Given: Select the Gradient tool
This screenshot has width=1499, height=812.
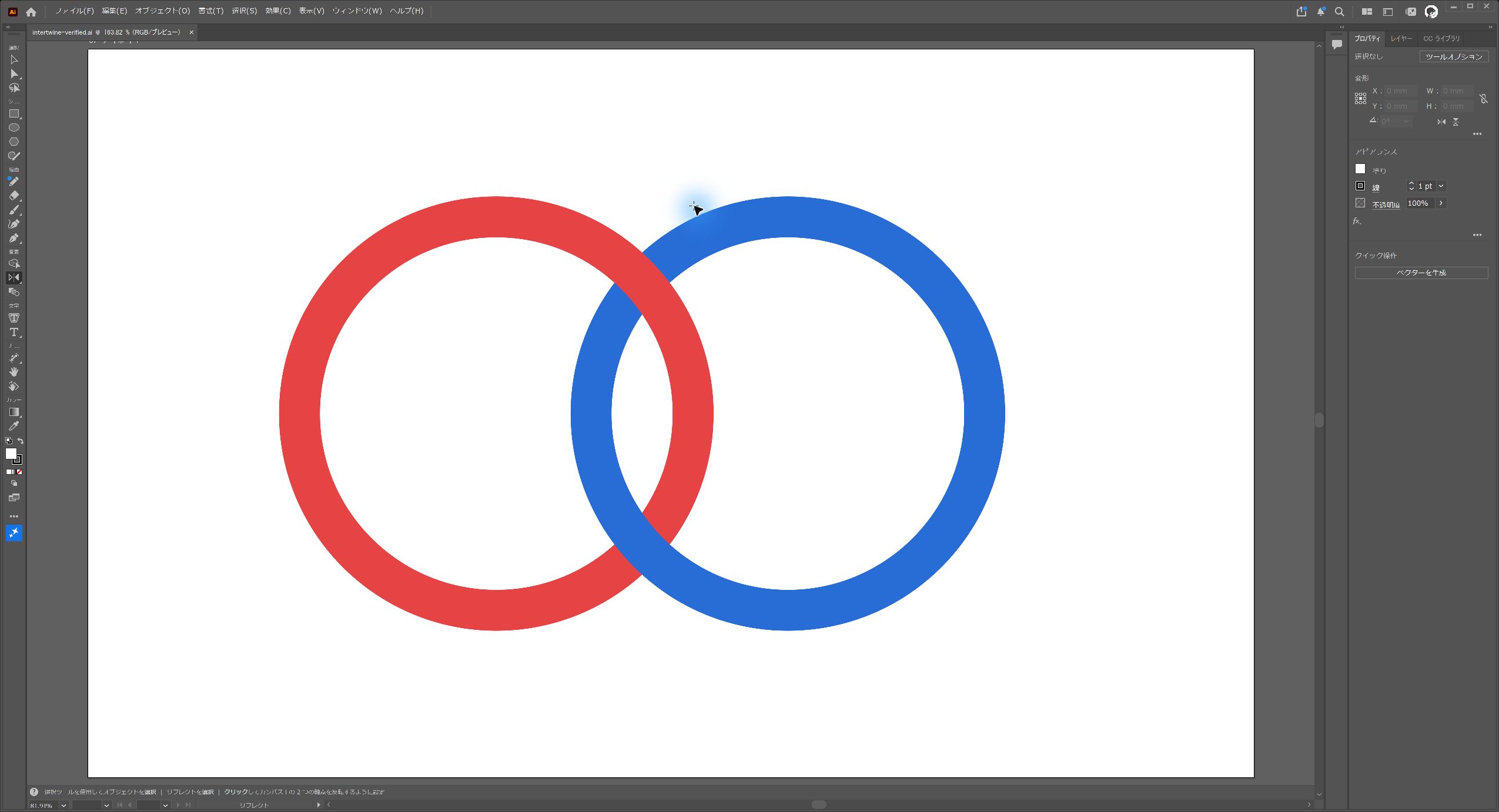Looking at the screenshot, I should pos(14,412).
